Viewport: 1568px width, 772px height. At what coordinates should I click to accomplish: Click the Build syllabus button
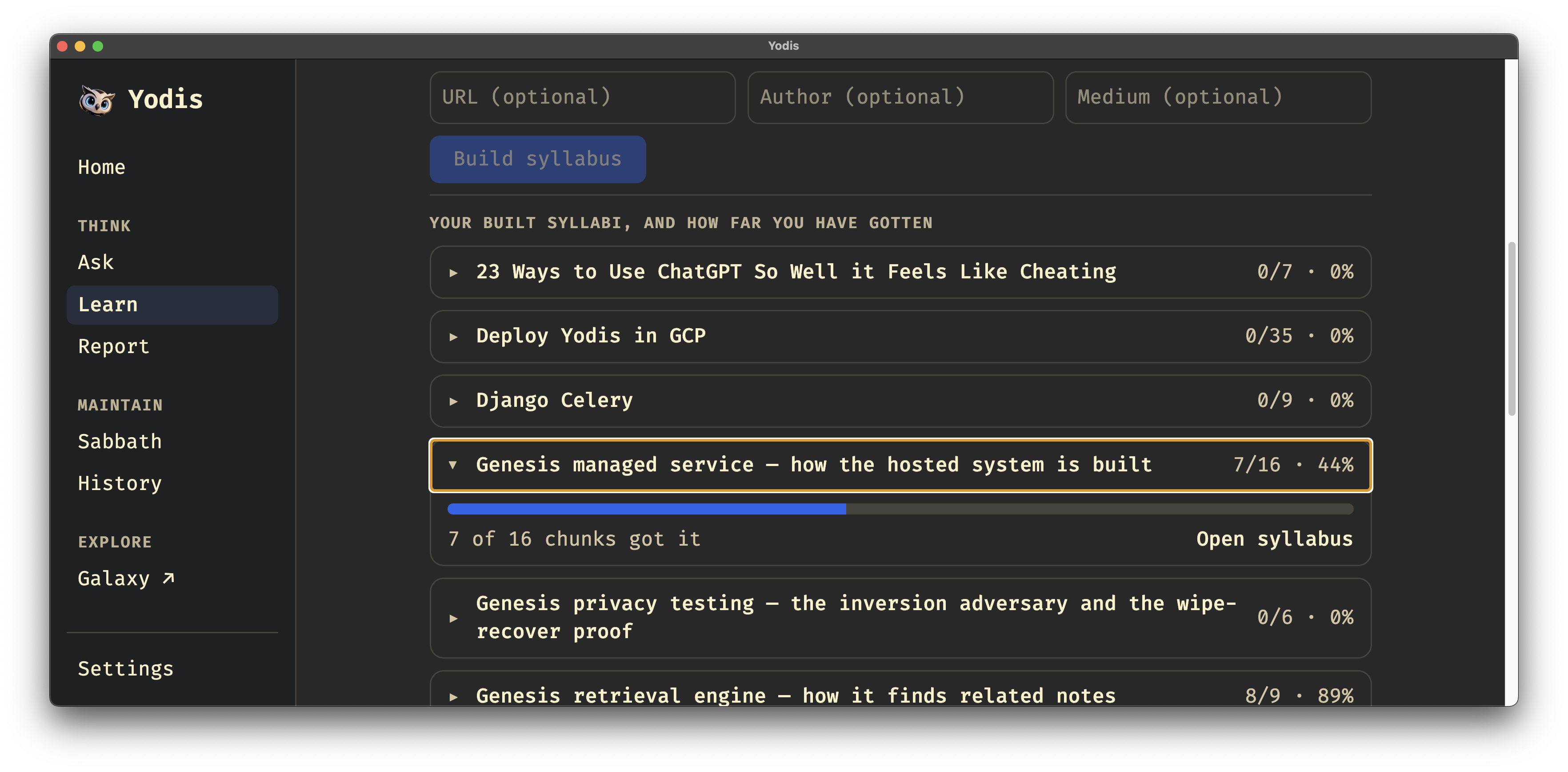(537, 159)
